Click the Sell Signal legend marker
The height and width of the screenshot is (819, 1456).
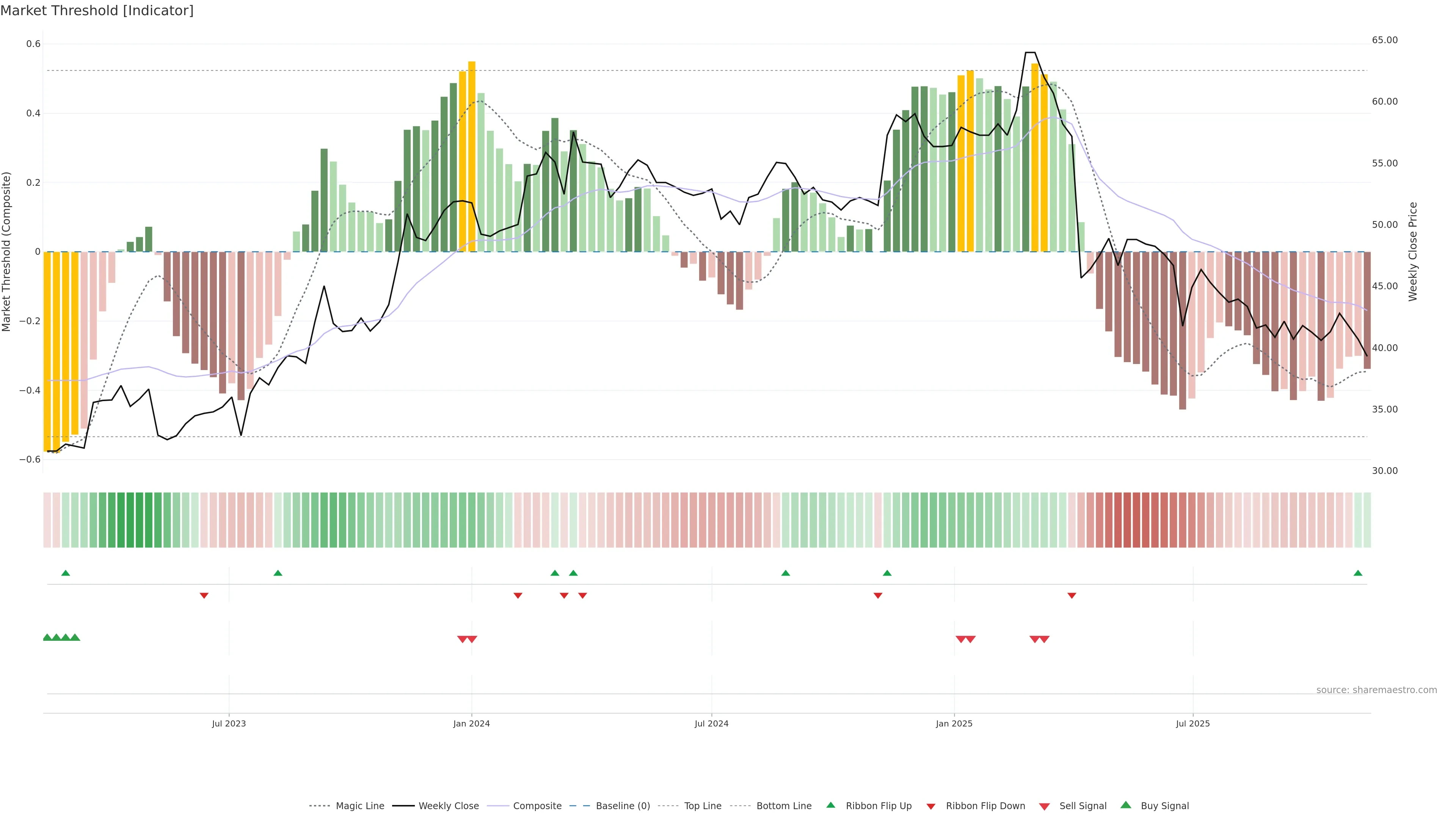(1044, 806)
